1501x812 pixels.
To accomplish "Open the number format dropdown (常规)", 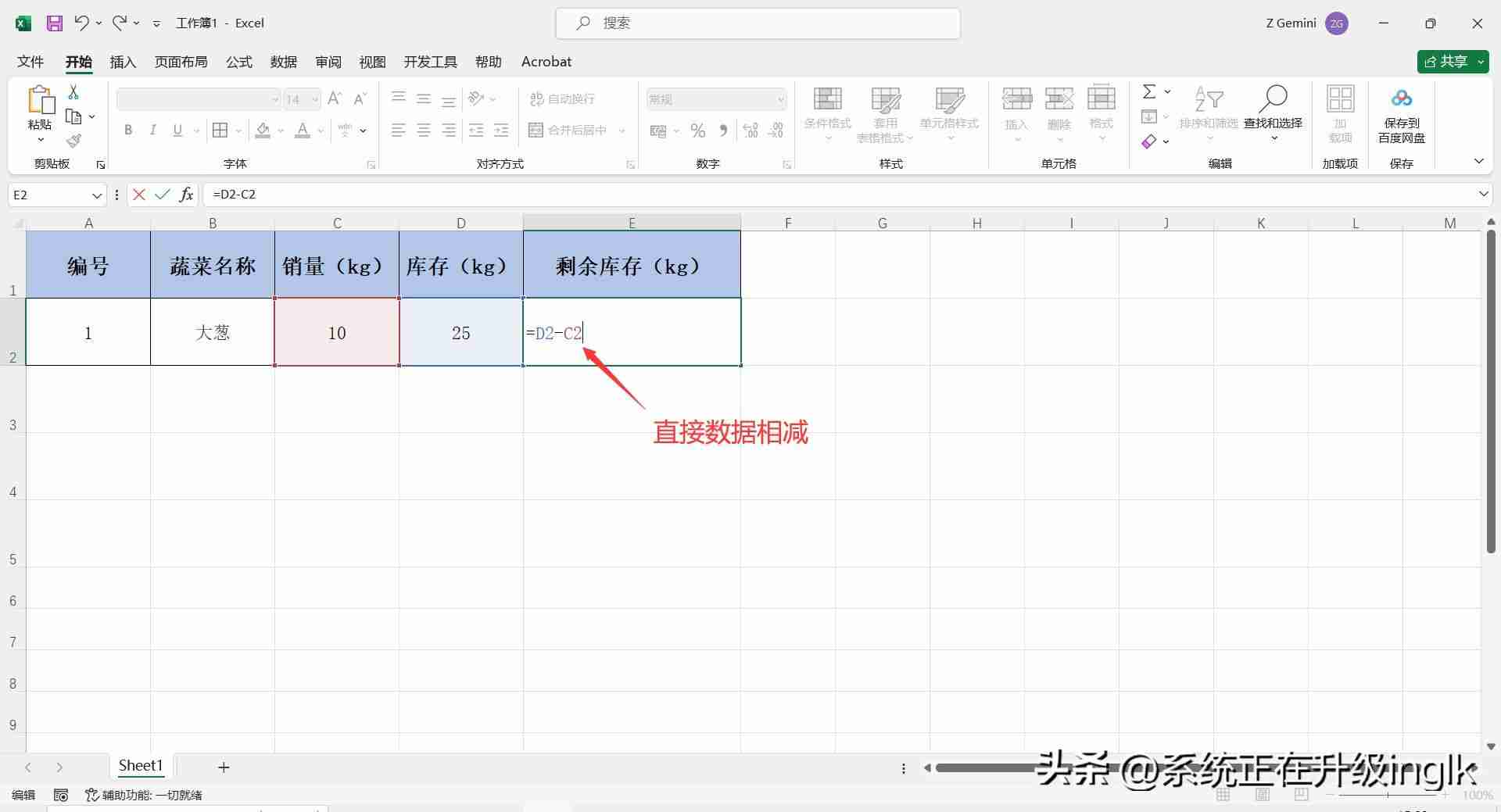I will [x=780, y=99].
